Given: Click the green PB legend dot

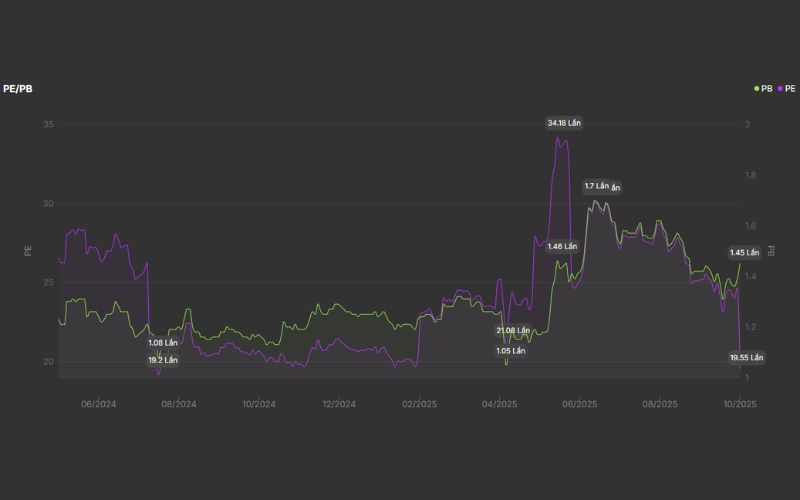Looking at the screenshot, I should coord(757,89).
